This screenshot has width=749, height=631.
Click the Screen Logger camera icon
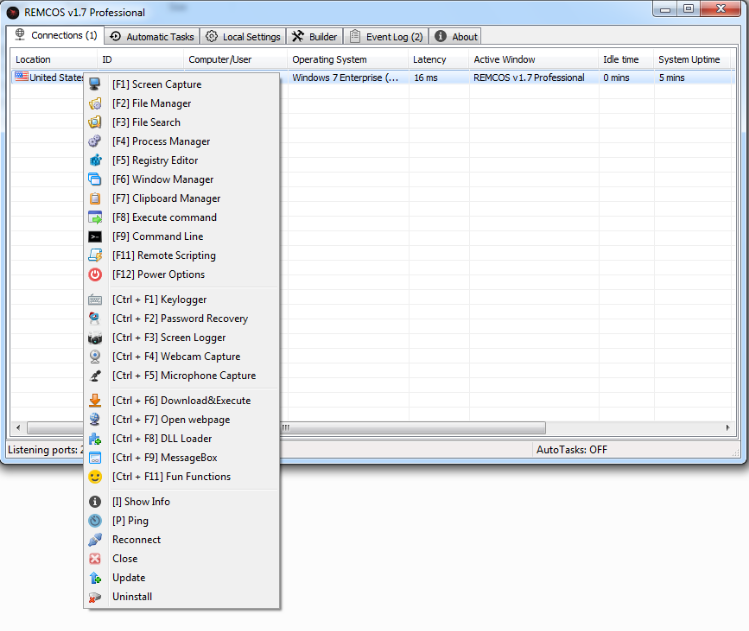95,338
